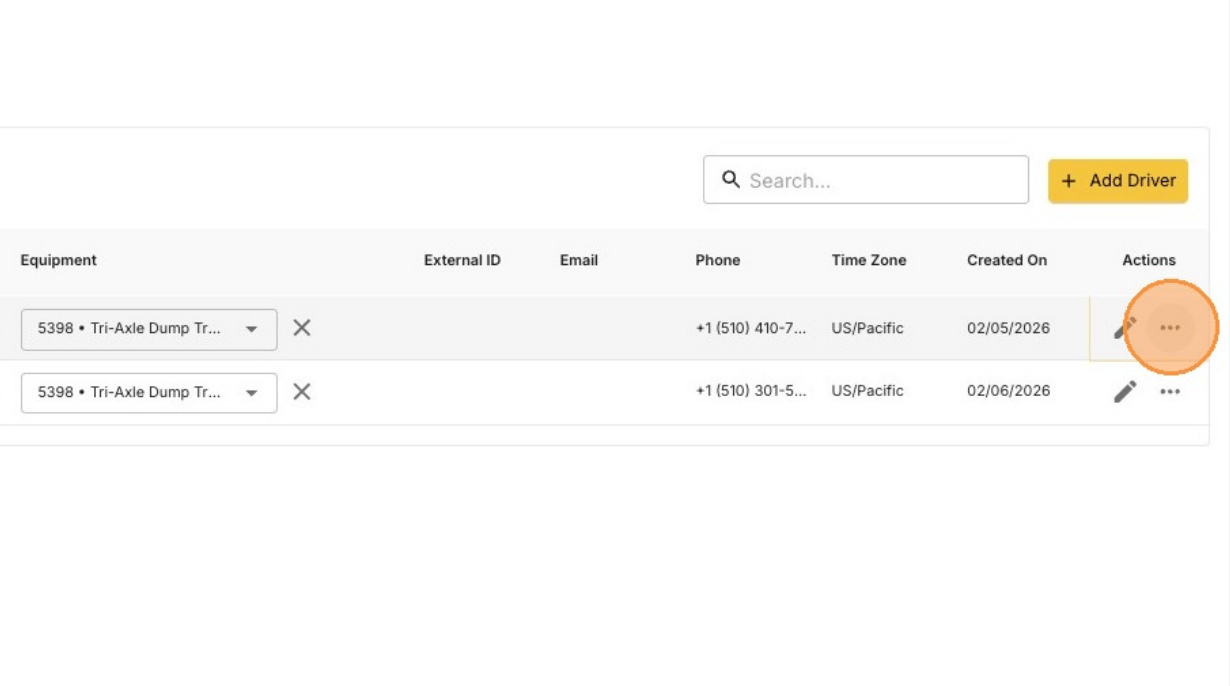Open equipment dropdown in the 02/05/2026 row
The width and height of the screenshot is (1230, 686).
pyautogui.click(x=149, y=328)
